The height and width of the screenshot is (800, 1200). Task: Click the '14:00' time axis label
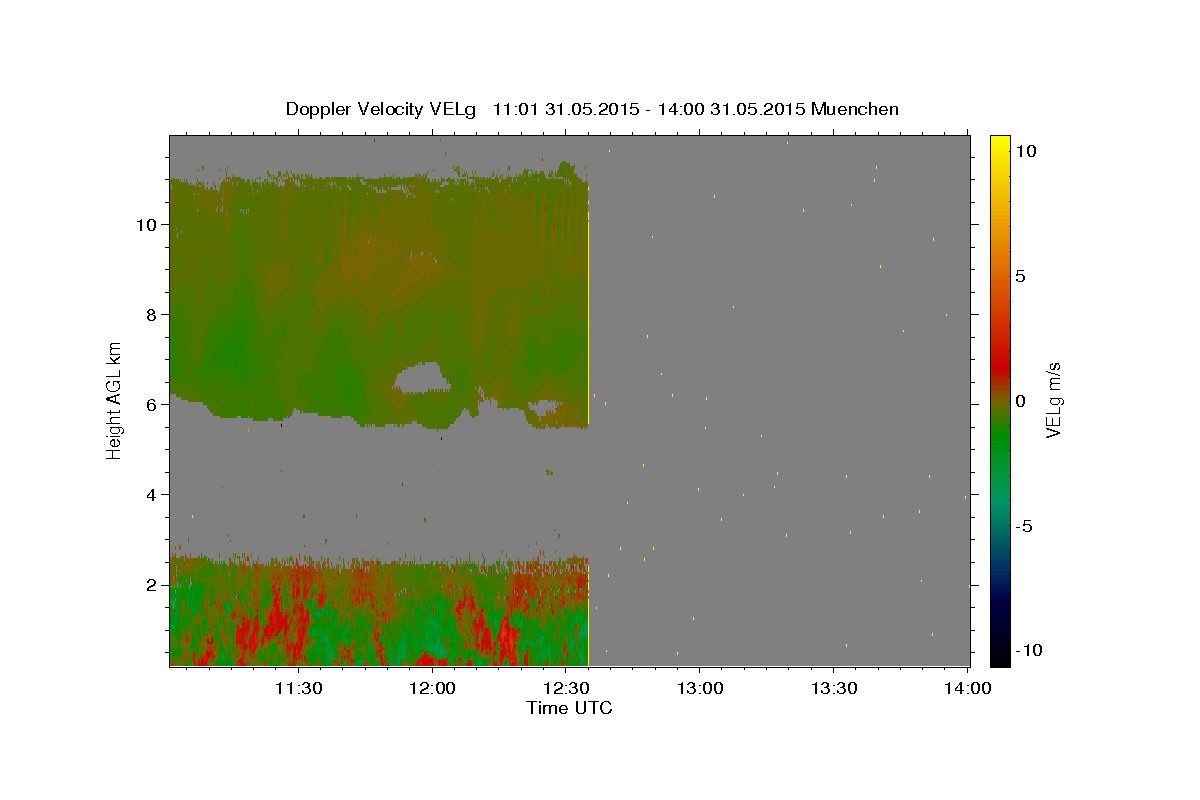coord(968,688)
